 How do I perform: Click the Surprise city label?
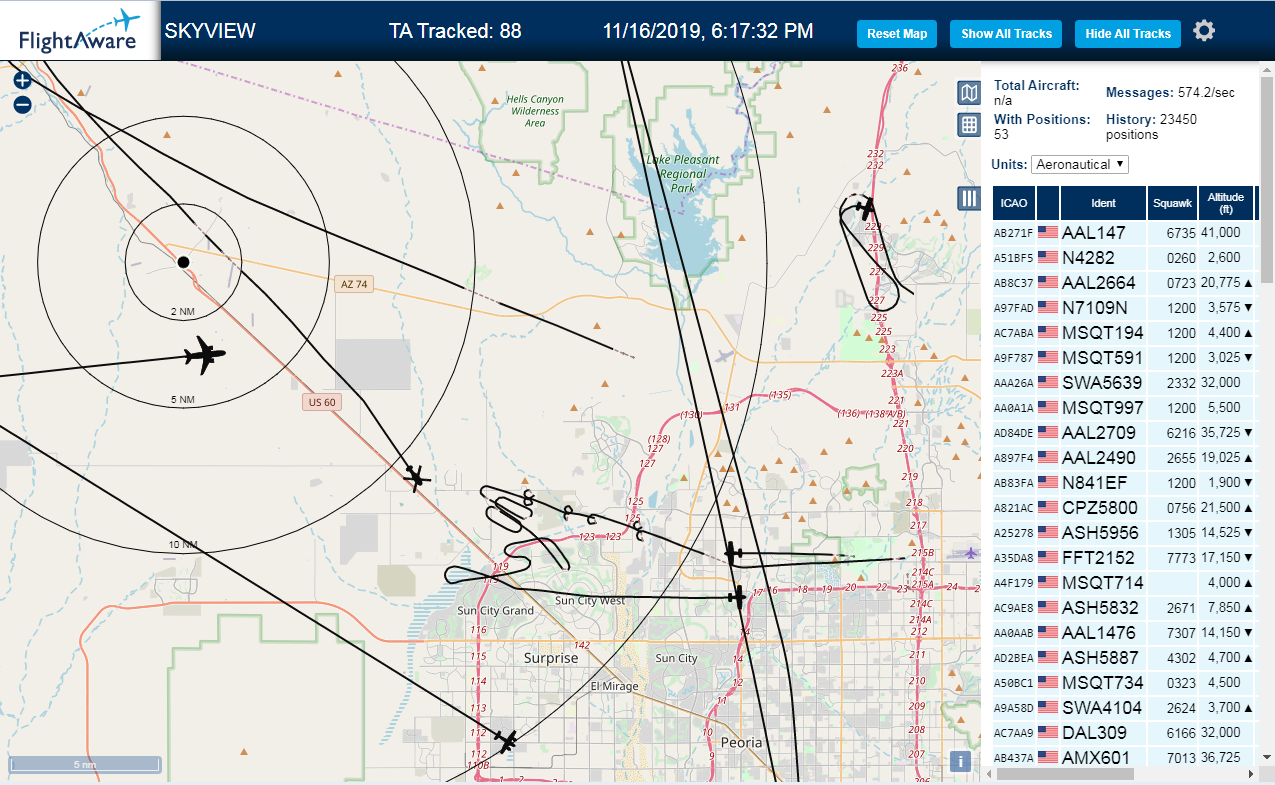point(551,658)
